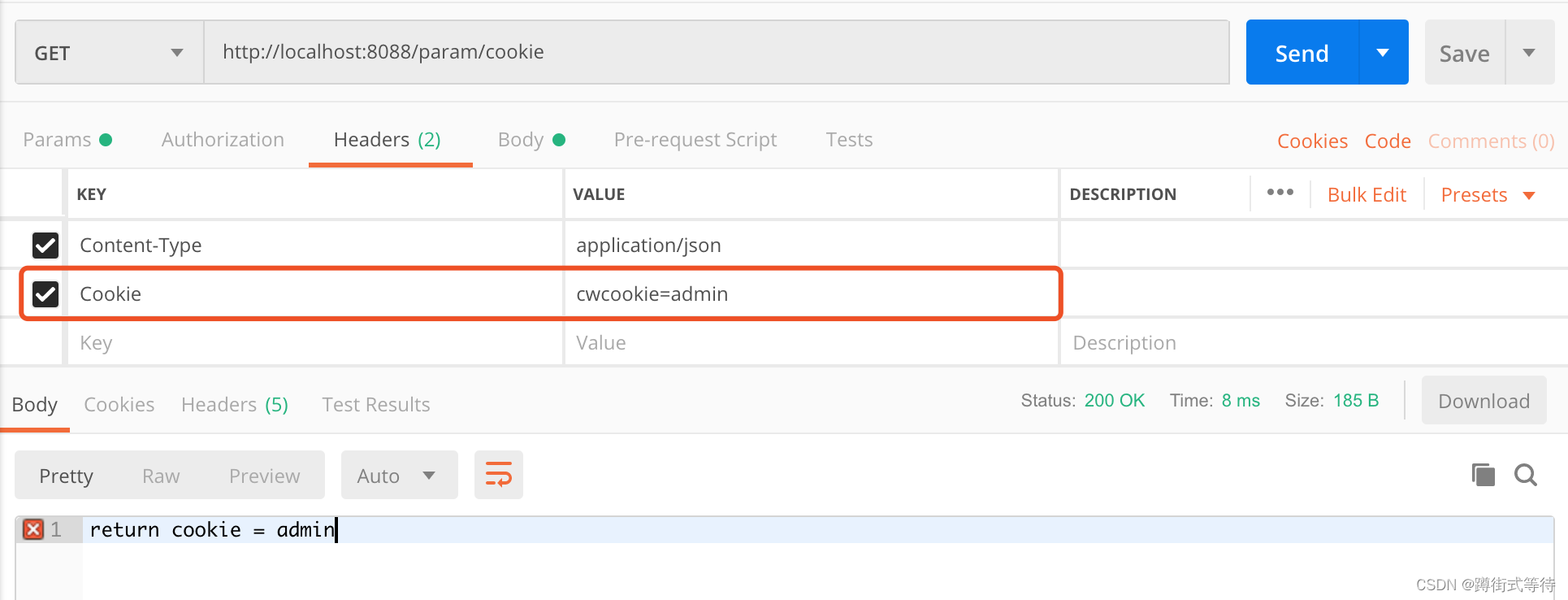Expand the Send button dropdown arrow
This screenshot has width=1568, height=600.
point(1383,53)
